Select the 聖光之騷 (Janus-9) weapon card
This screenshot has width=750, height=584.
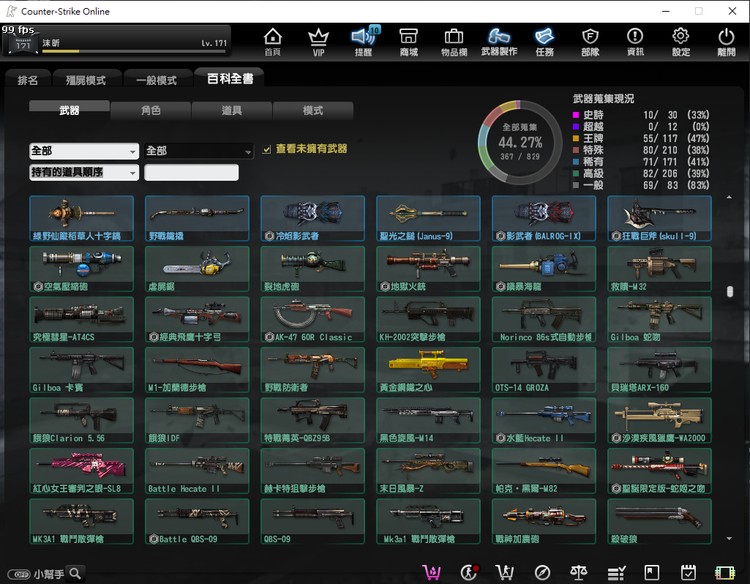(428, 218)
